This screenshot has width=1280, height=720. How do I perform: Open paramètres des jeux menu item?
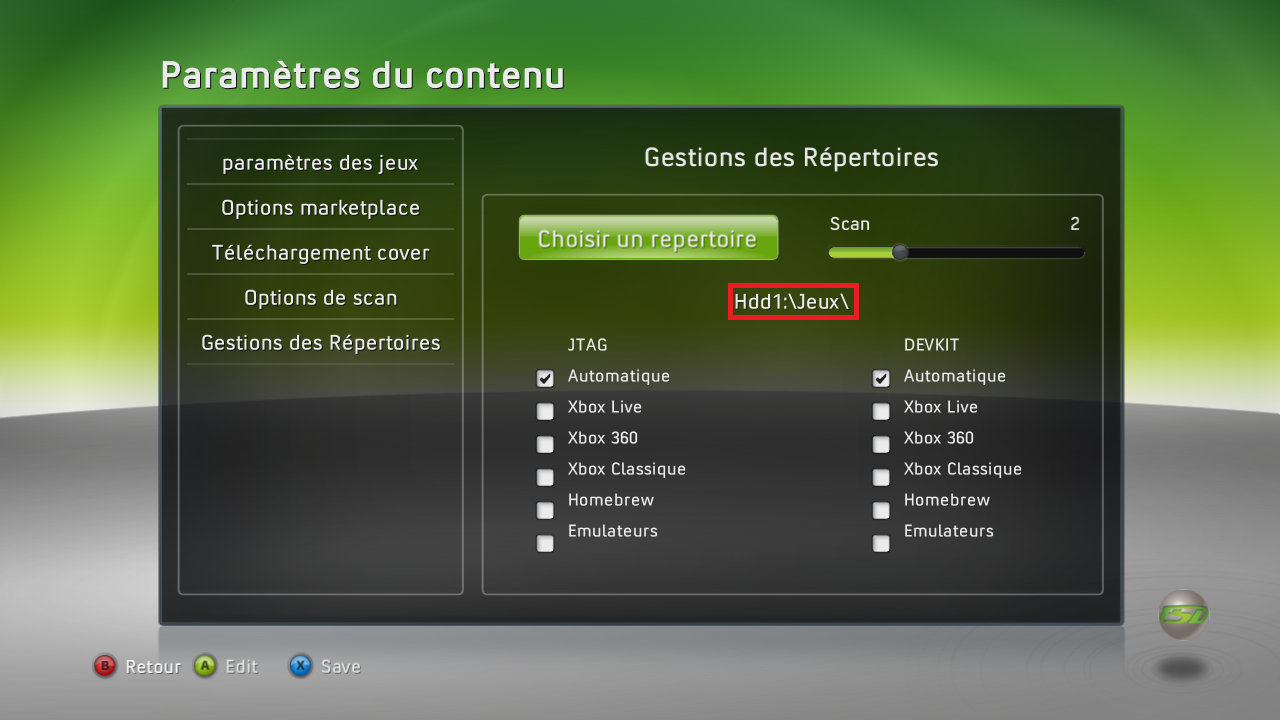320,163
